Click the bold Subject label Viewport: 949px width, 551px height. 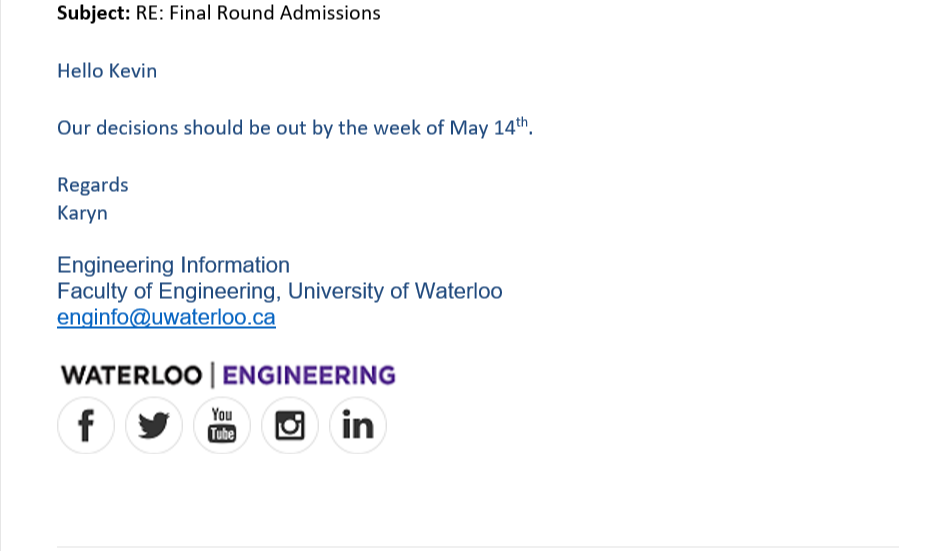(87, 13)
